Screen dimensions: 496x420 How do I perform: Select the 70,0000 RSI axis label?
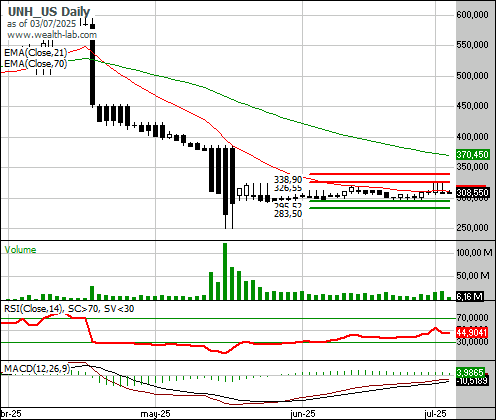point(472,317)
